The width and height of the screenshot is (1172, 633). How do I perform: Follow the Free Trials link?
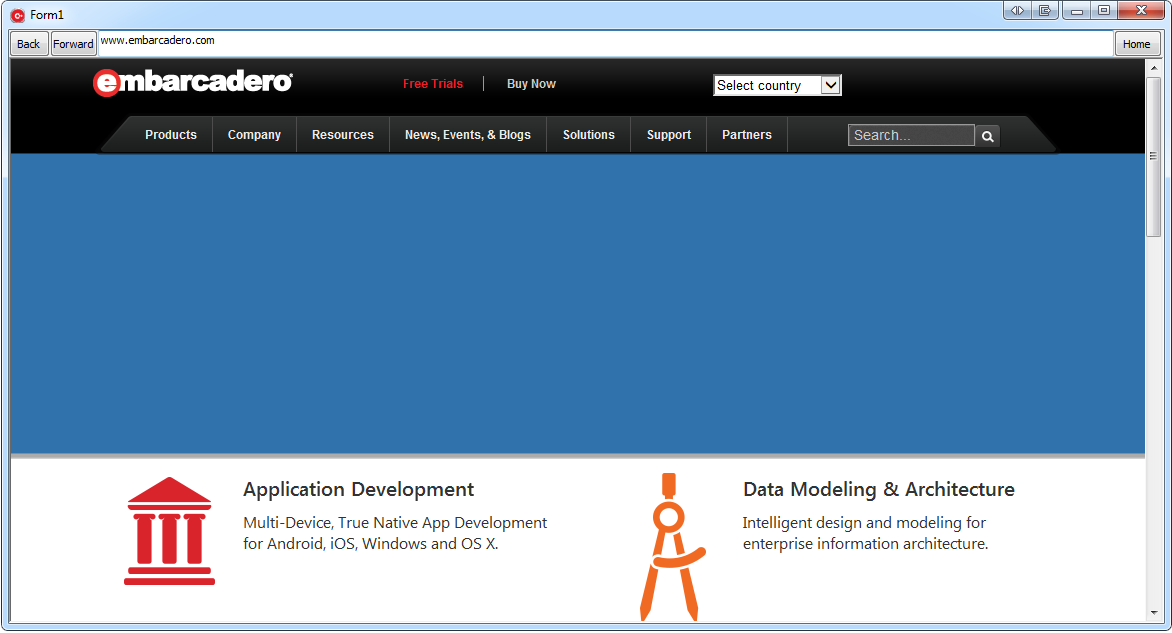click(433, 84)
